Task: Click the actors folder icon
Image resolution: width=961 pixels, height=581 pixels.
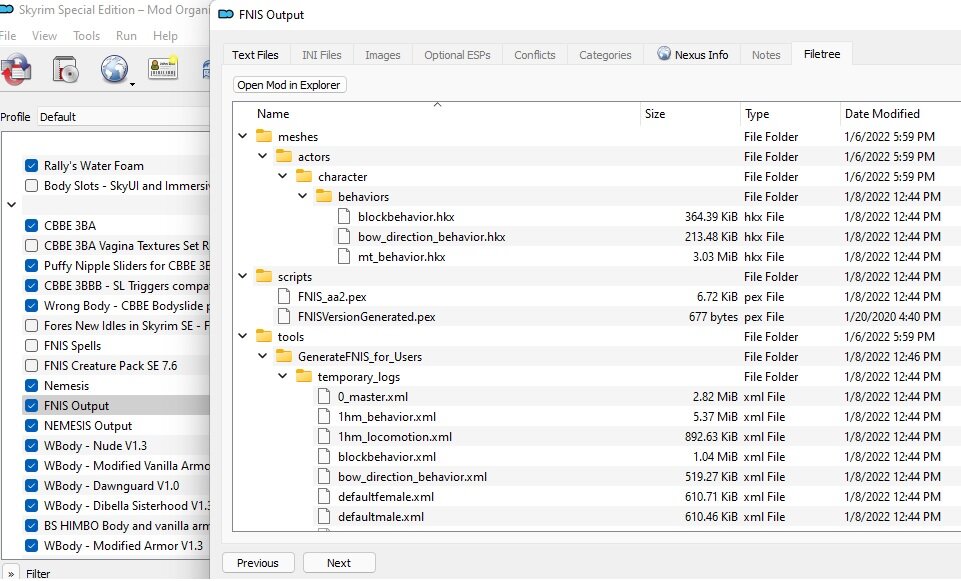Action: click(284, 156)
